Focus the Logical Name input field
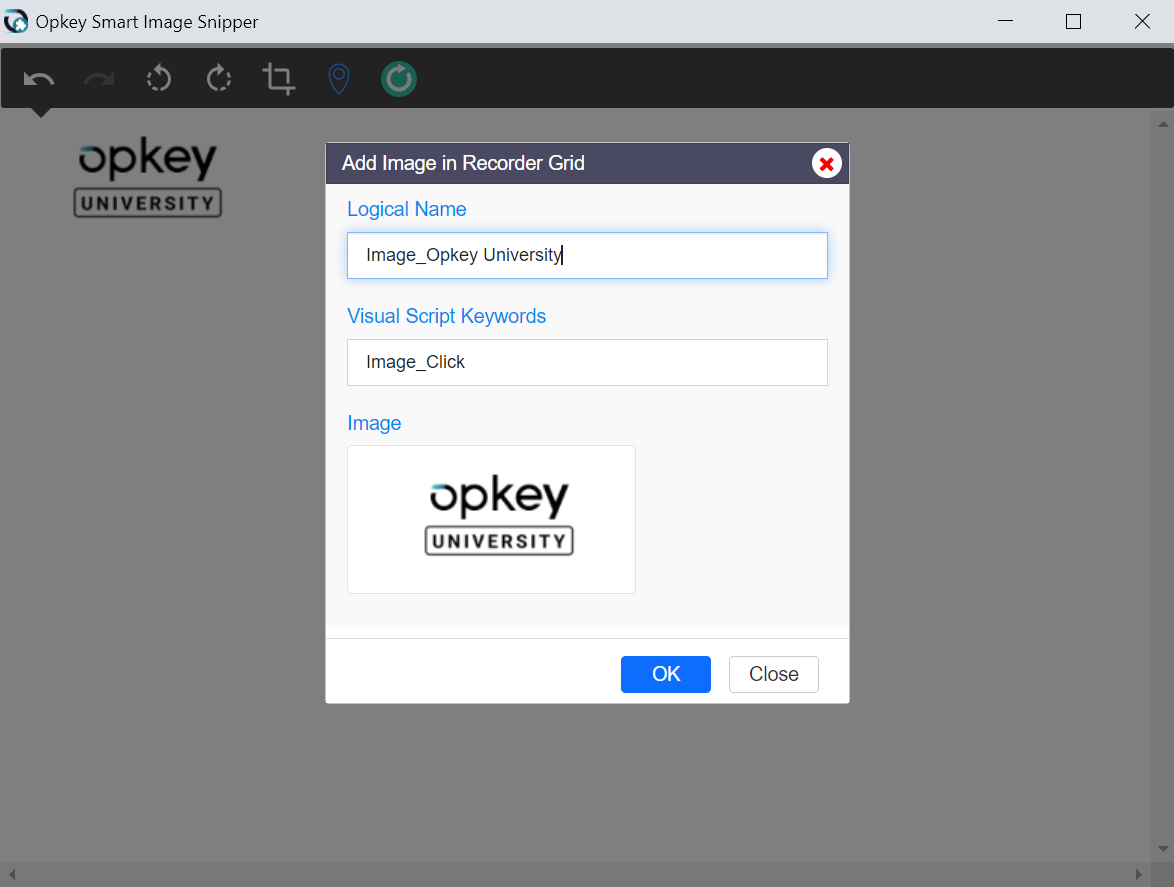This screenshot has width=1174, height=887. 587,255
